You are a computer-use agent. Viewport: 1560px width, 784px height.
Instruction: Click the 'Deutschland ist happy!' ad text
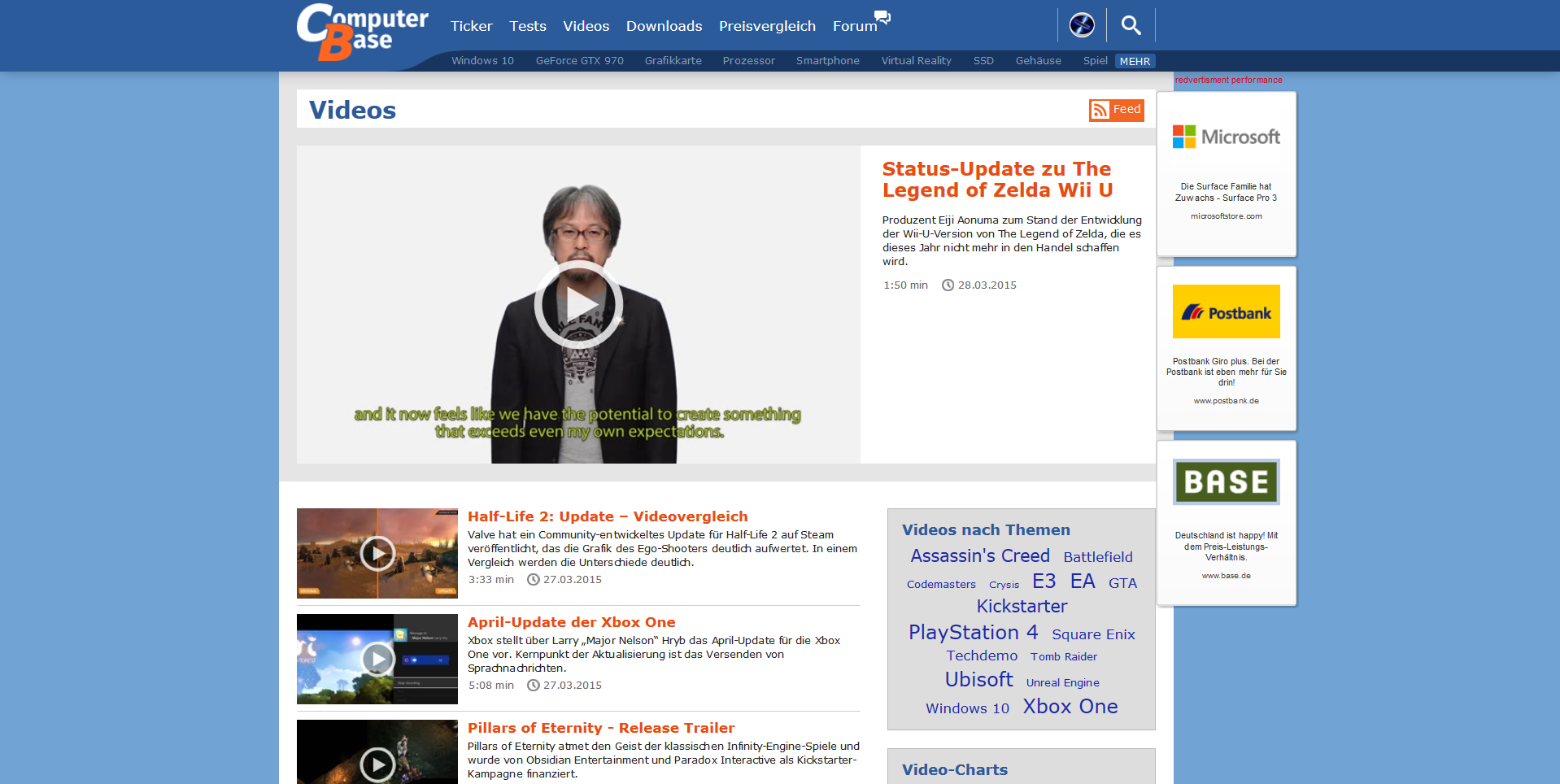(x=1227, y=547)
